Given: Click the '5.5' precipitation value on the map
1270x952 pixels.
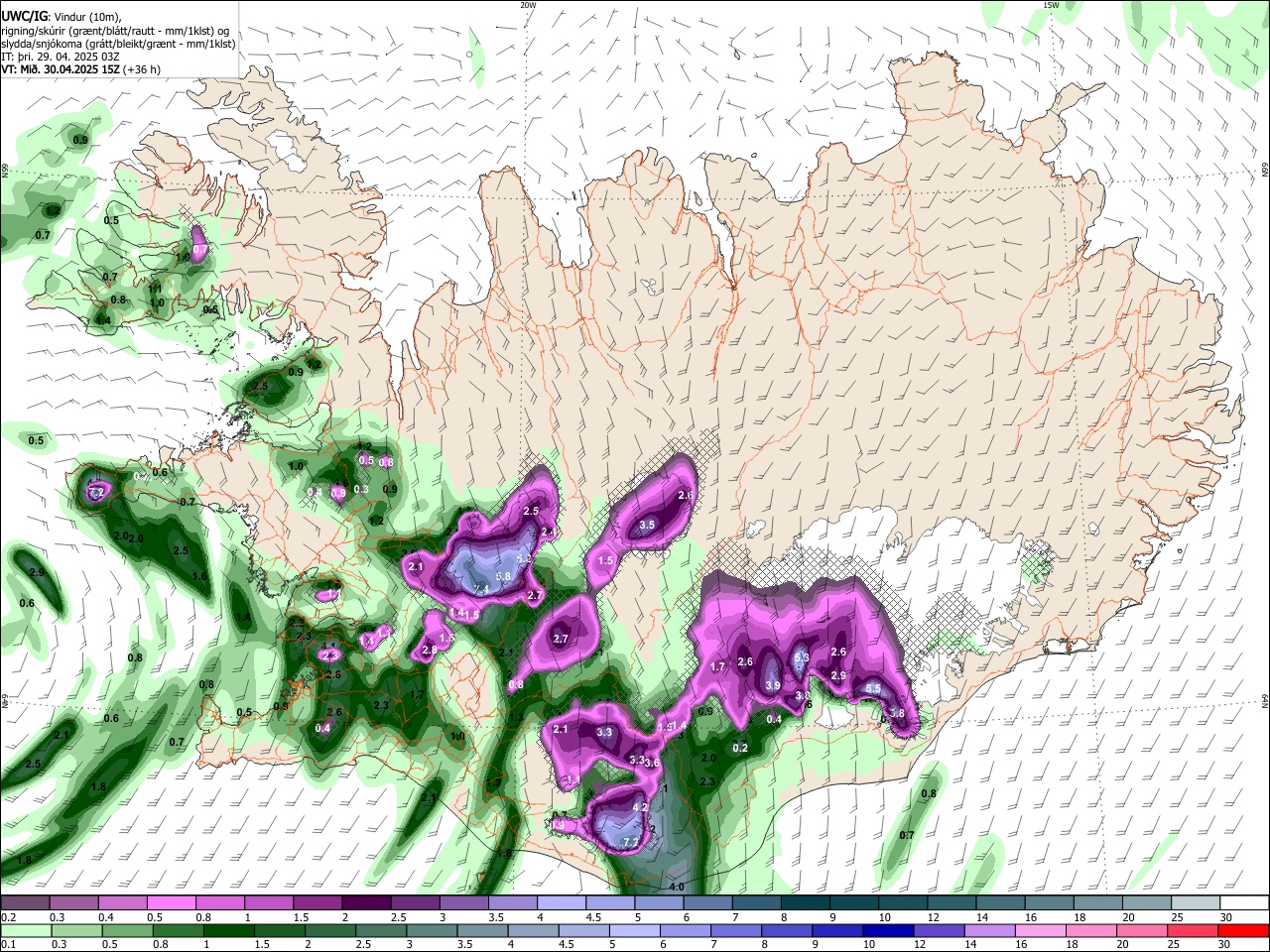Looking at the screenshot, I should 873,689.
